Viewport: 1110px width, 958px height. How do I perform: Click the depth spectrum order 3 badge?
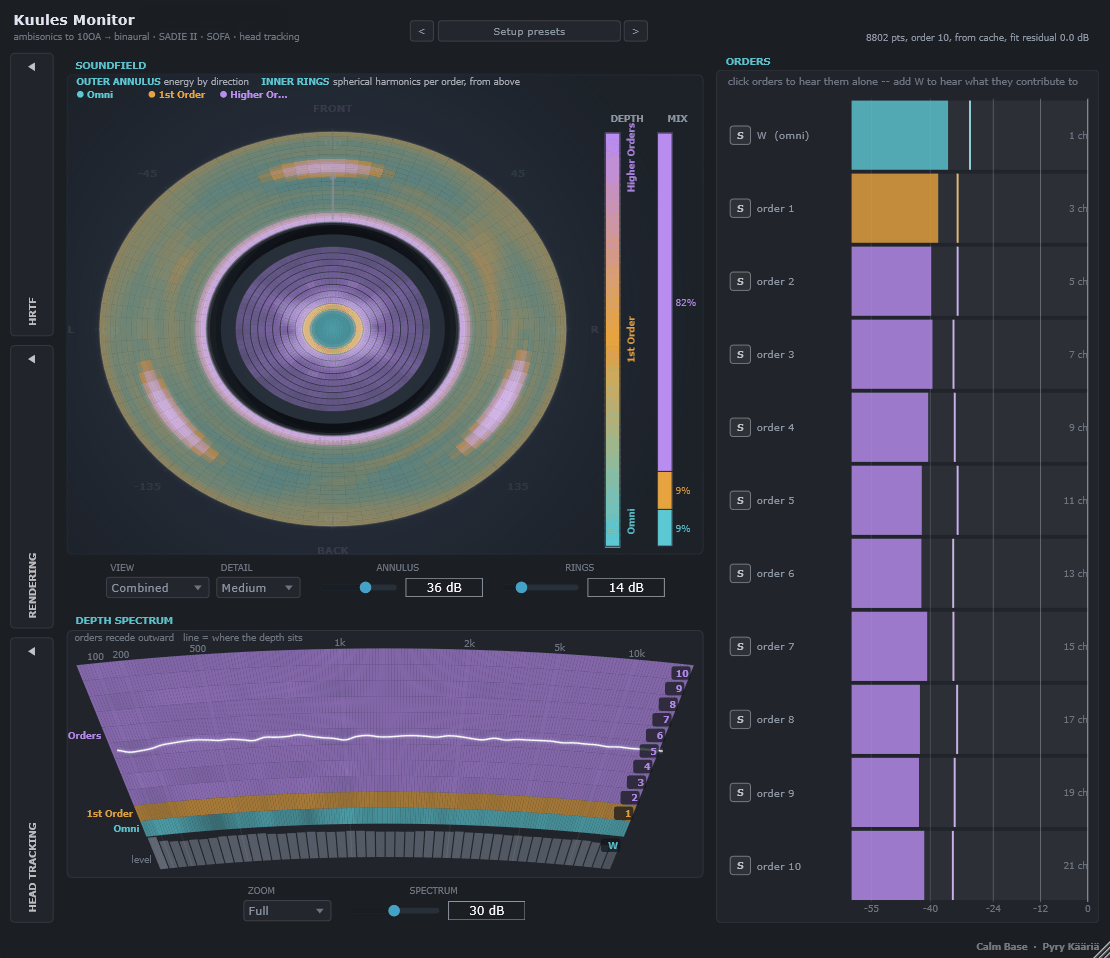pyautogui.click(x=639, y=782)
